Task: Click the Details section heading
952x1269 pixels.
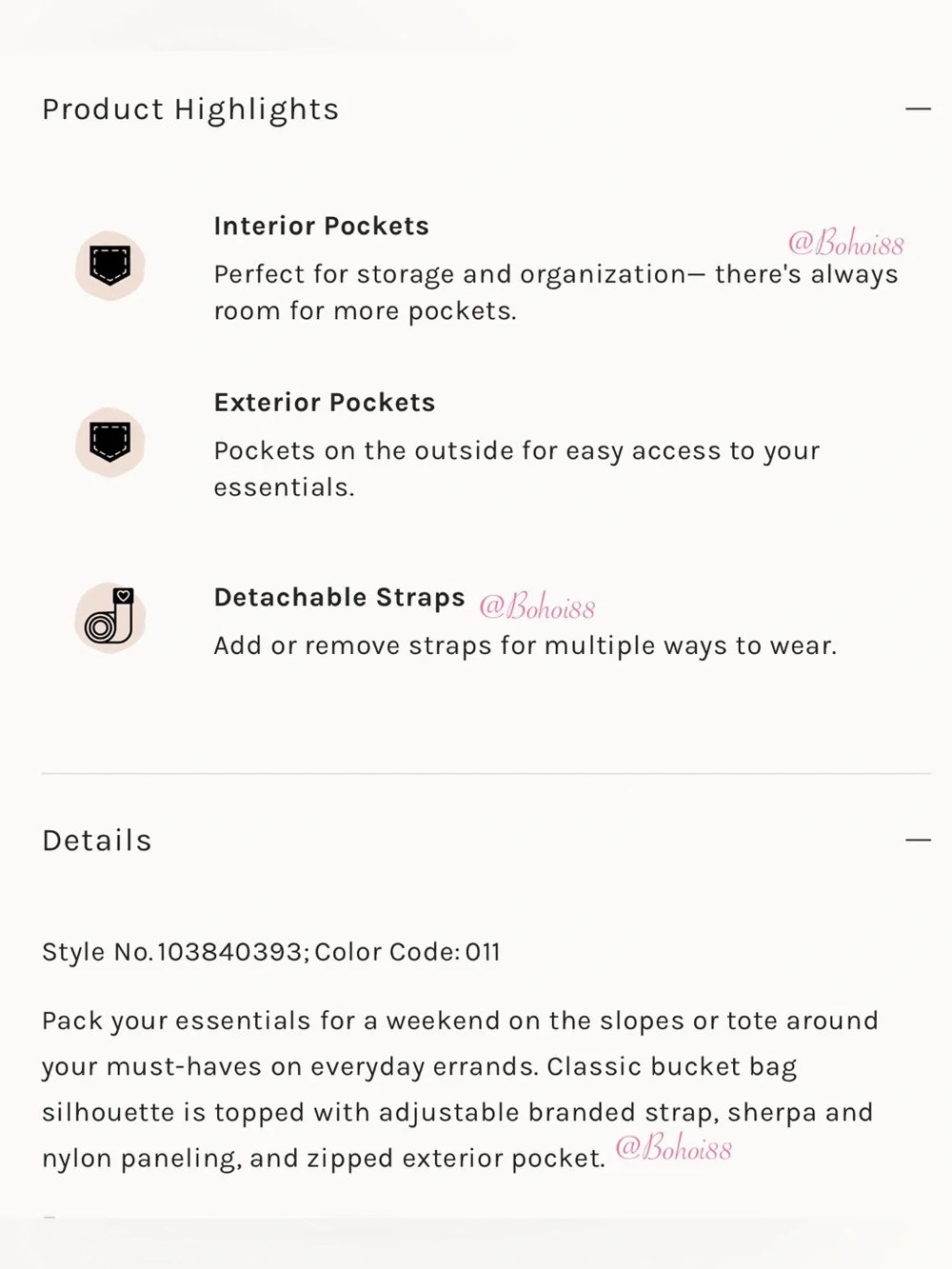Action: 97,841
